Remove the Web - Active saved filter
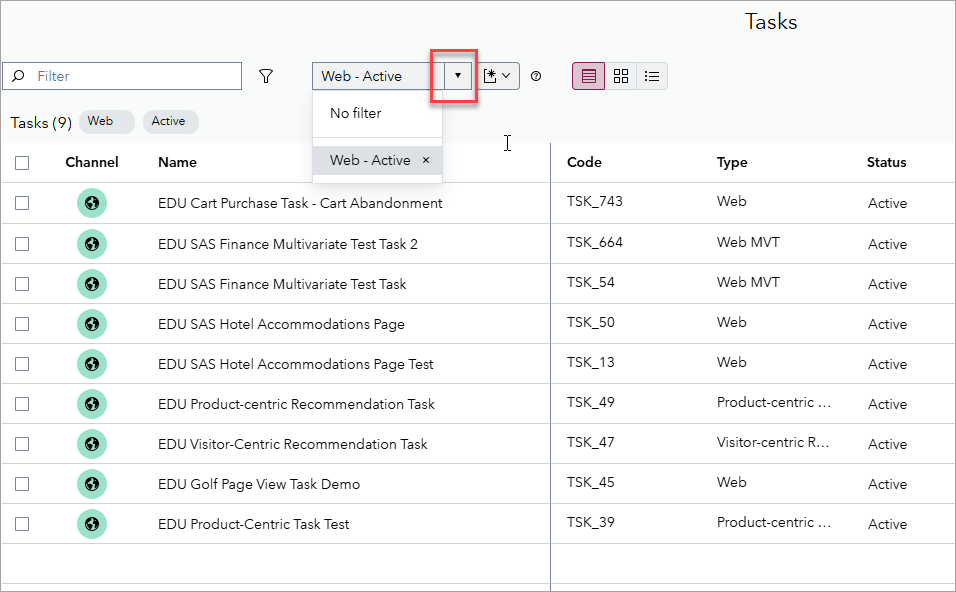Viewport: 956px width, 592px height. (426, 160)
